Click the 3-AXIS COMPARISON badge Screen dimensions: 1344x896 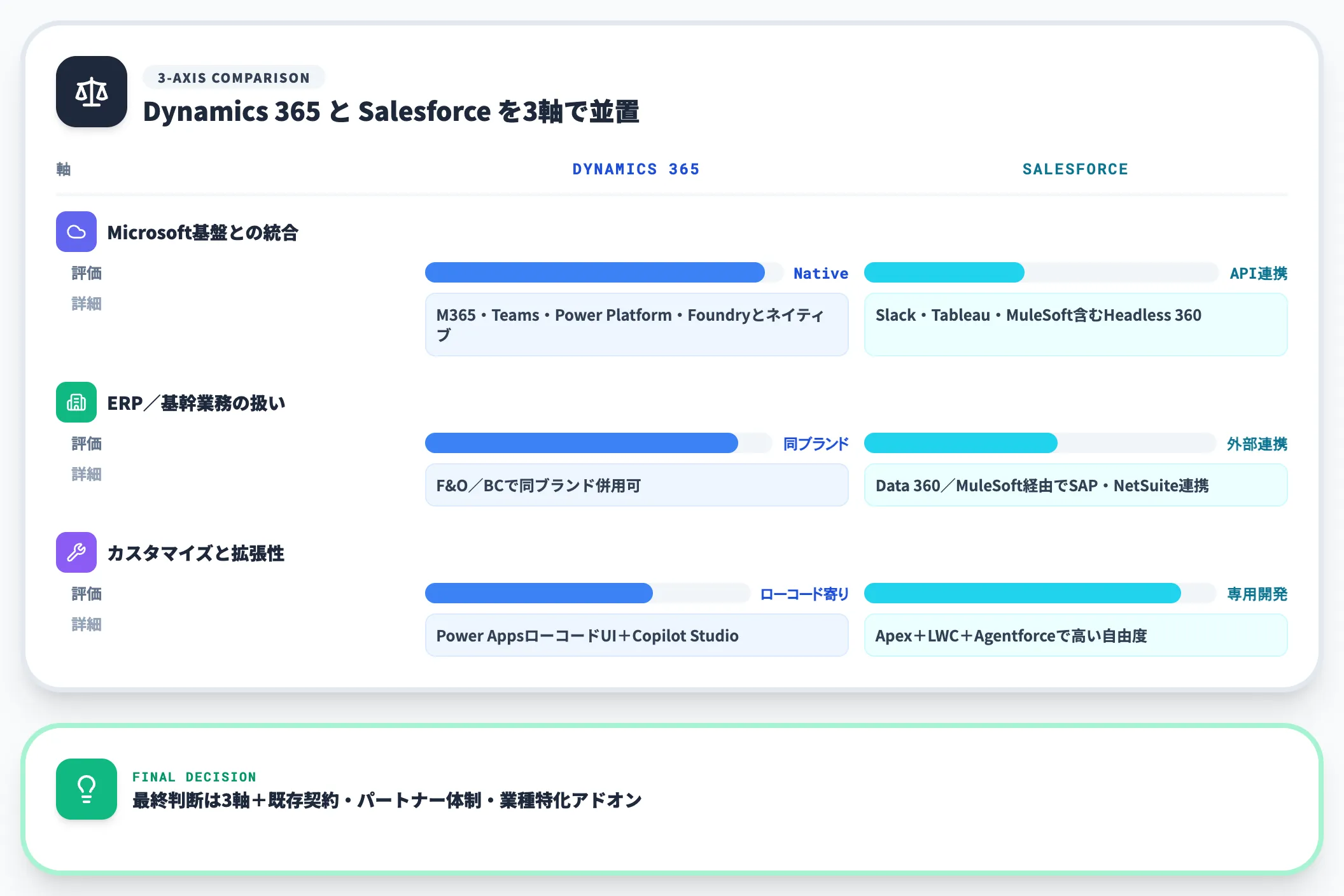pyautogui.click(x=234, y=78)
